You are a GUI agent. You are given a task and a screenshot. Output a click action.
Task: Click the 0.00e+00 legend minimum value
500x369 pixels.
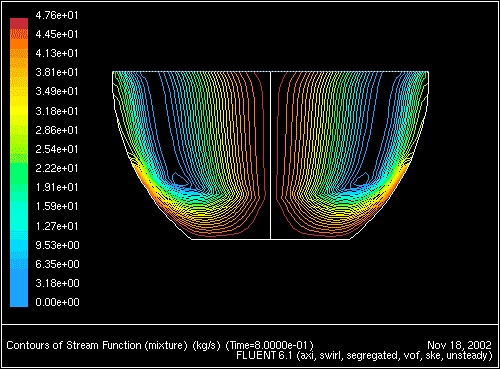pos(57,302)
